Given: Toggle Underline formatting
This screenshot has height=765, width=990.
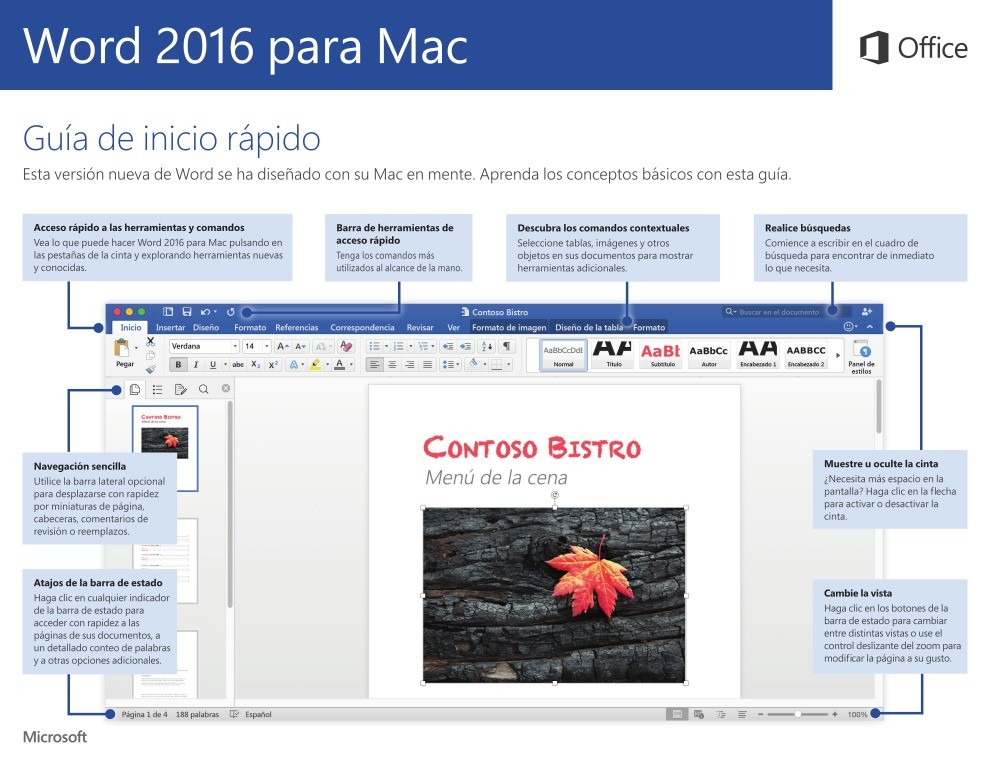Looking at the screenshot, I should (213, 365).
